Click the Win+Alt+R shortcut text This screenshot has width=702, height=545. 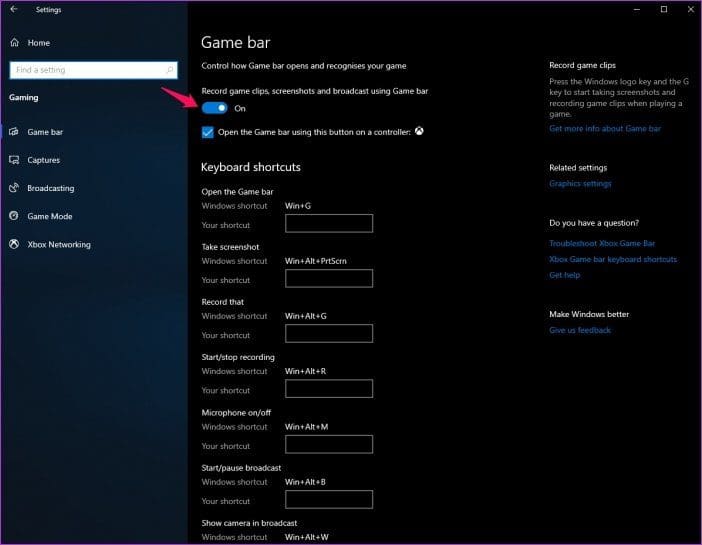[305, 371]
